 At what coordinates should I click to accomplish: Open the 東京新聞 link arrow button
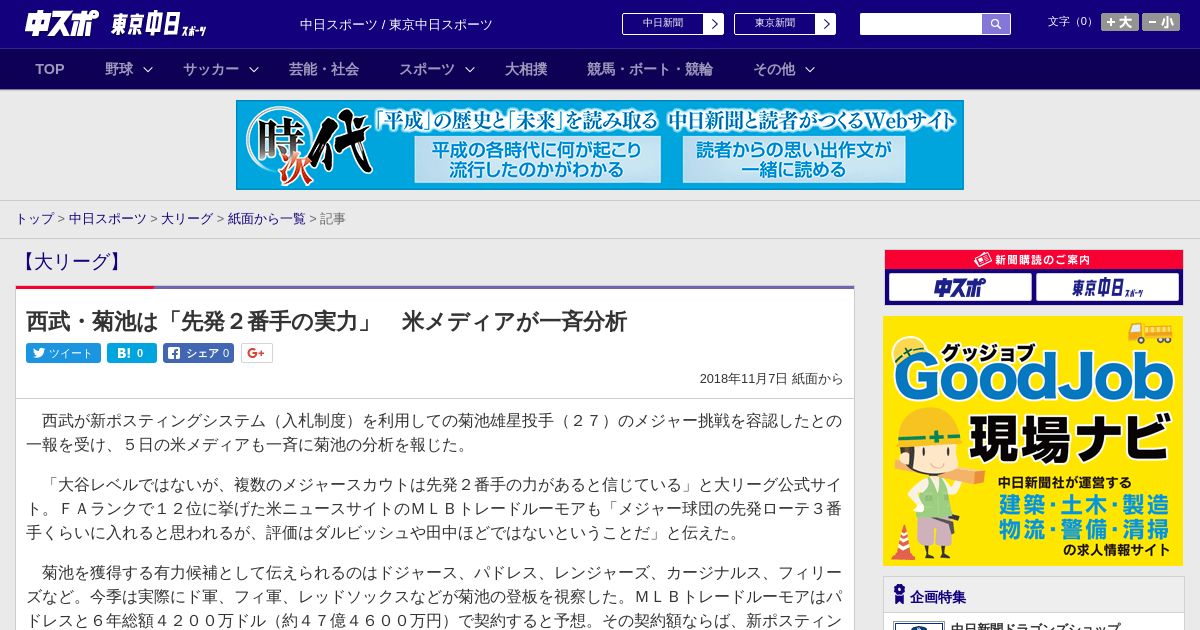pos(825,24)
